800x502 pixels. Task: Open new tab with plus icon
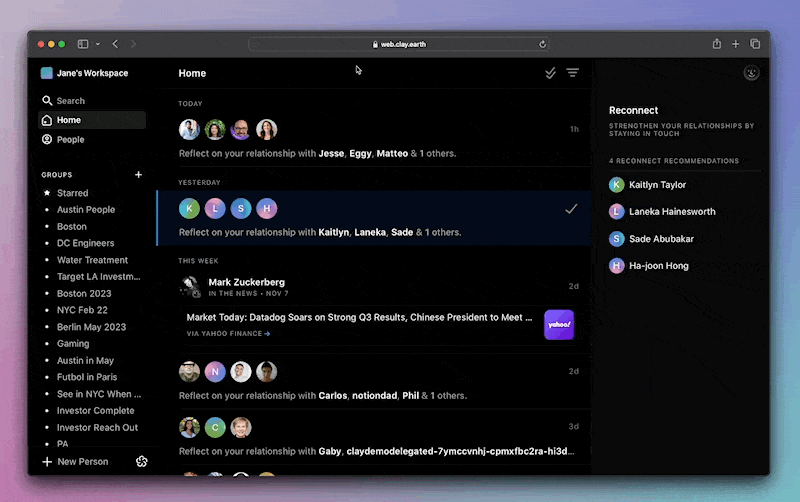point(736,44)
